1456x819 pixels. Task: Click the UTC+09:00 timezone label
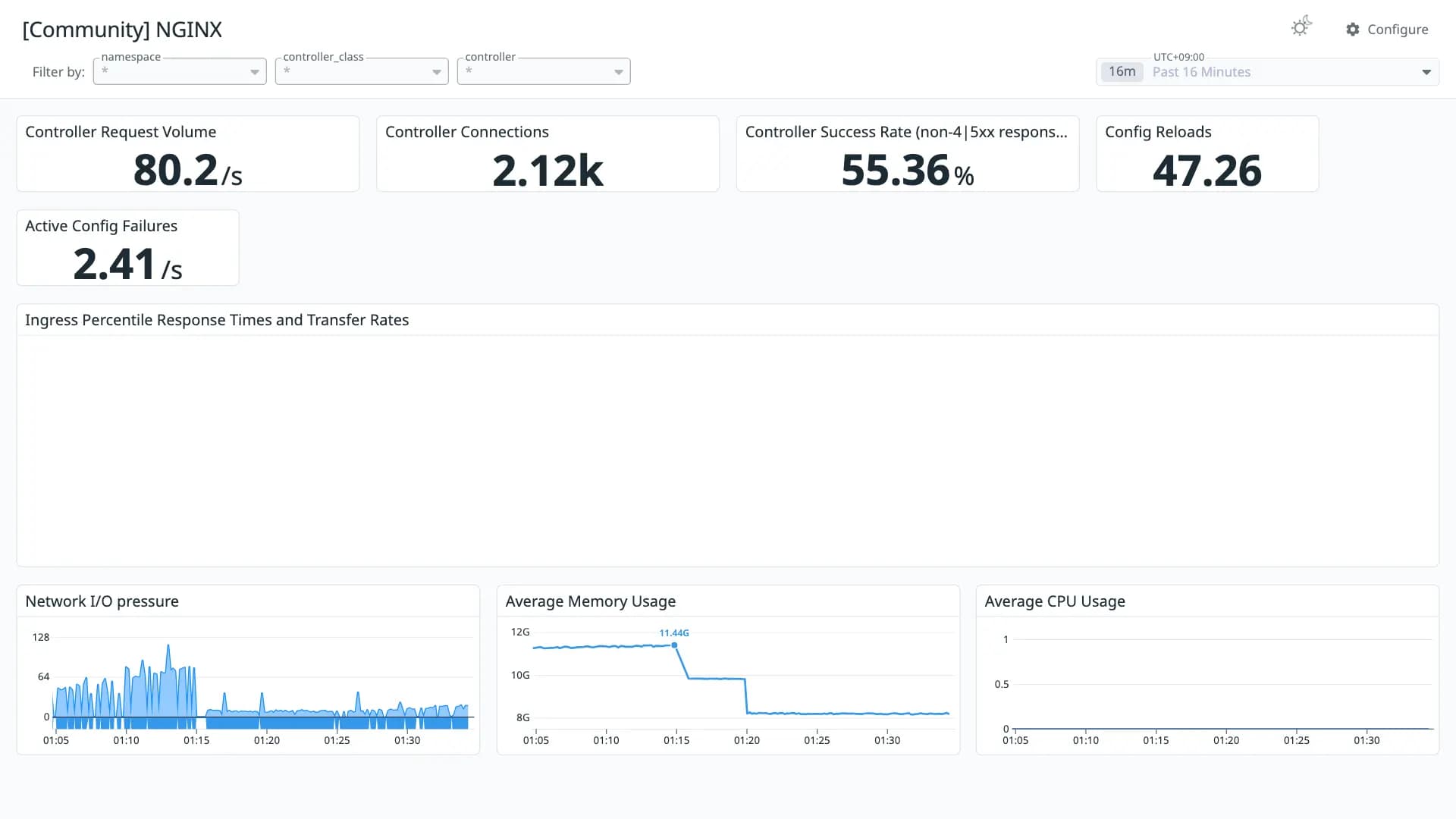point(1178,57)
